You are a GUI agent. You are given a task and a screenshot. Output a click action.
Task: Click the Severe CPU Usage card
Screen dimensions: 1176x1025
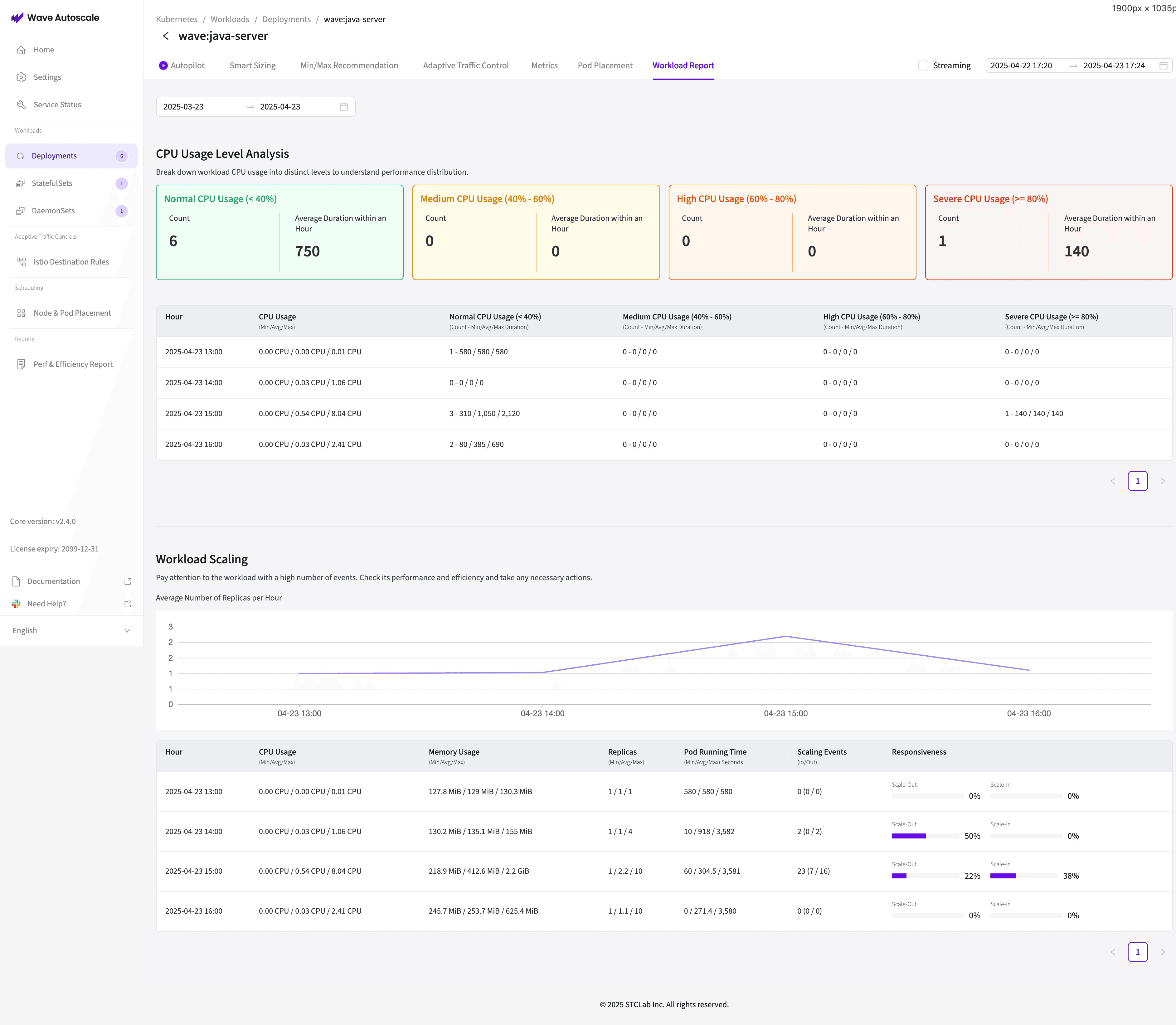[1049, 232]
